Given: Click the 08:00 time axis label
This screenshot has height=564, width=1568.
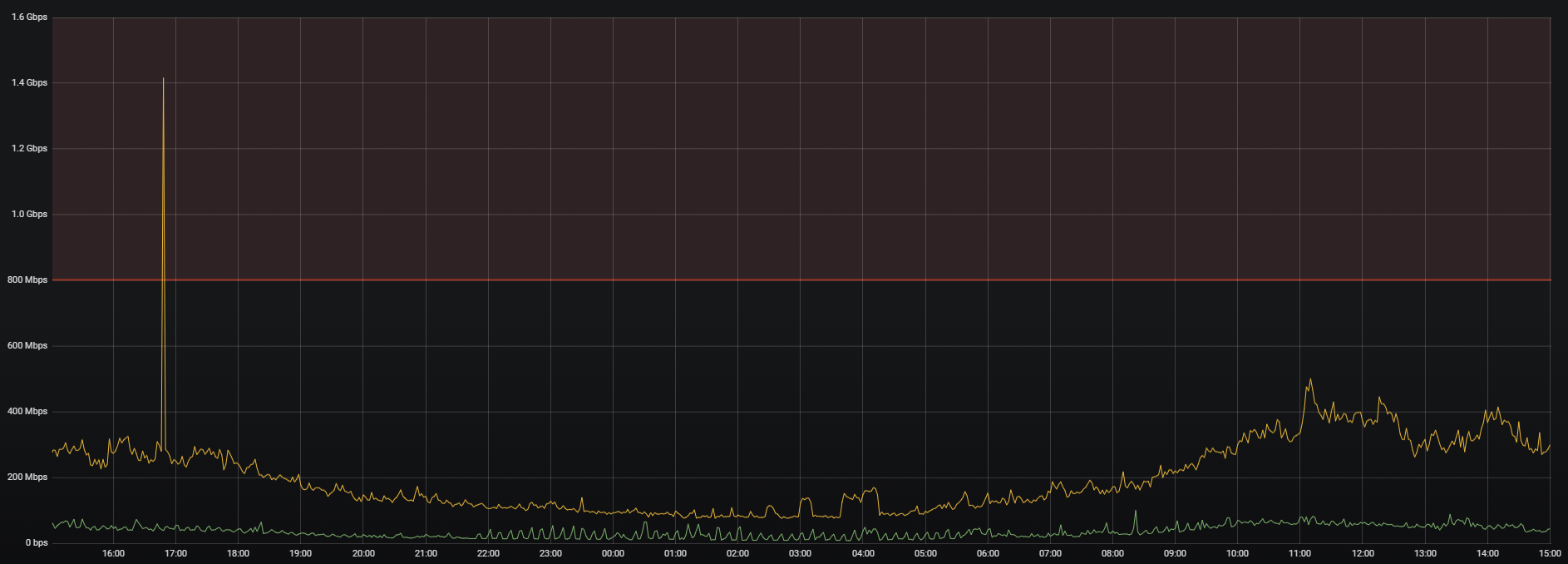Looking at the screenshot, I should pyautogui.click(x=1112, y=554).
